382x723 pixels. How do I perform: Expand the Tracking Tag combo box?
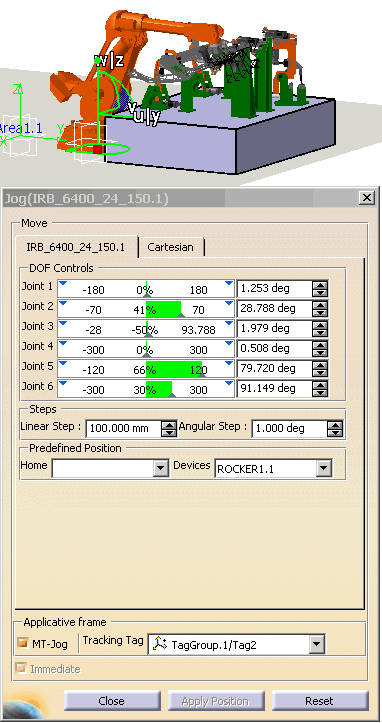[x=316, y=644]
